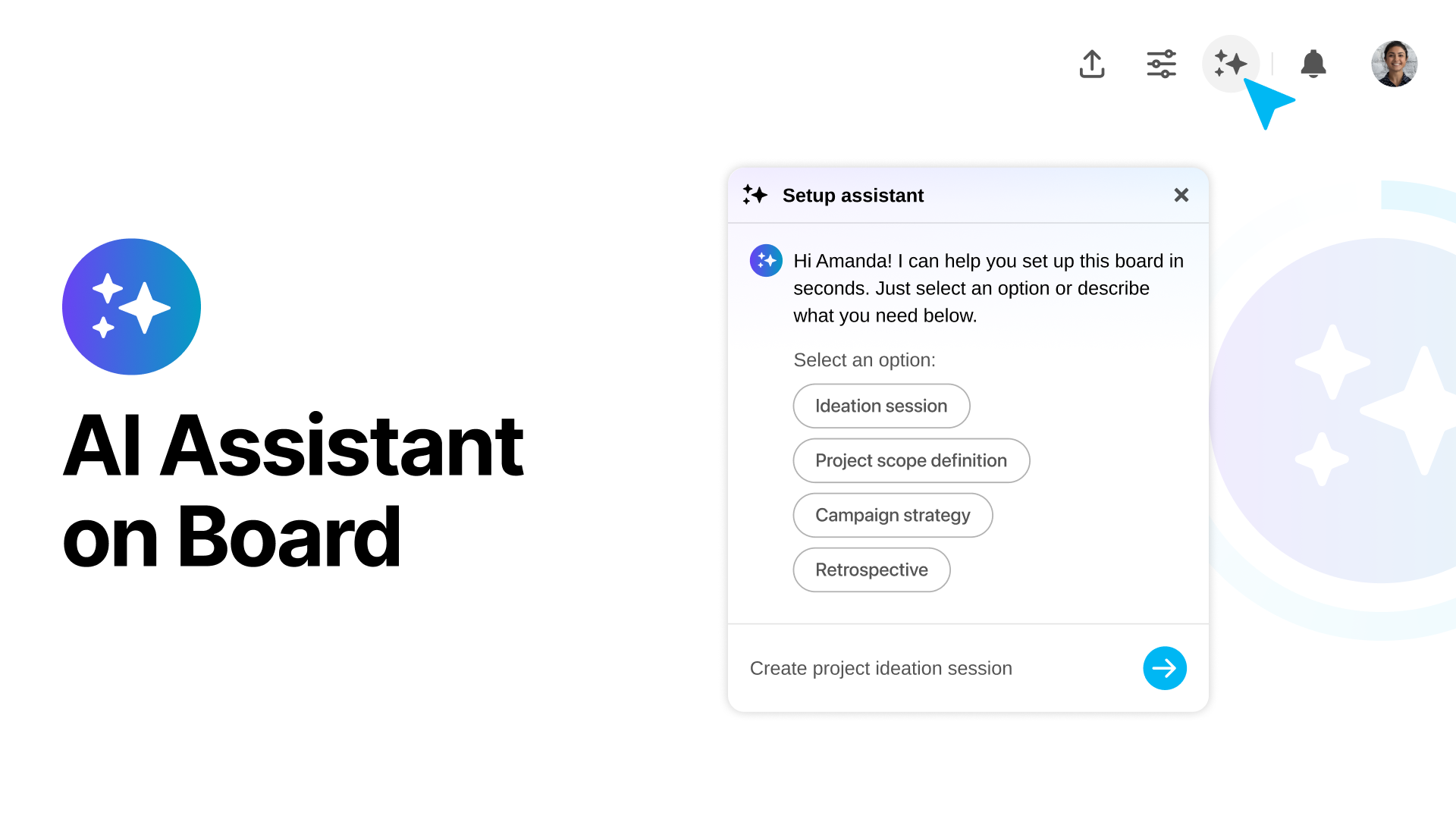Select the Retrospective option
The height and width of the screenshot is (819, 1456).
click(x=871, y=570)
